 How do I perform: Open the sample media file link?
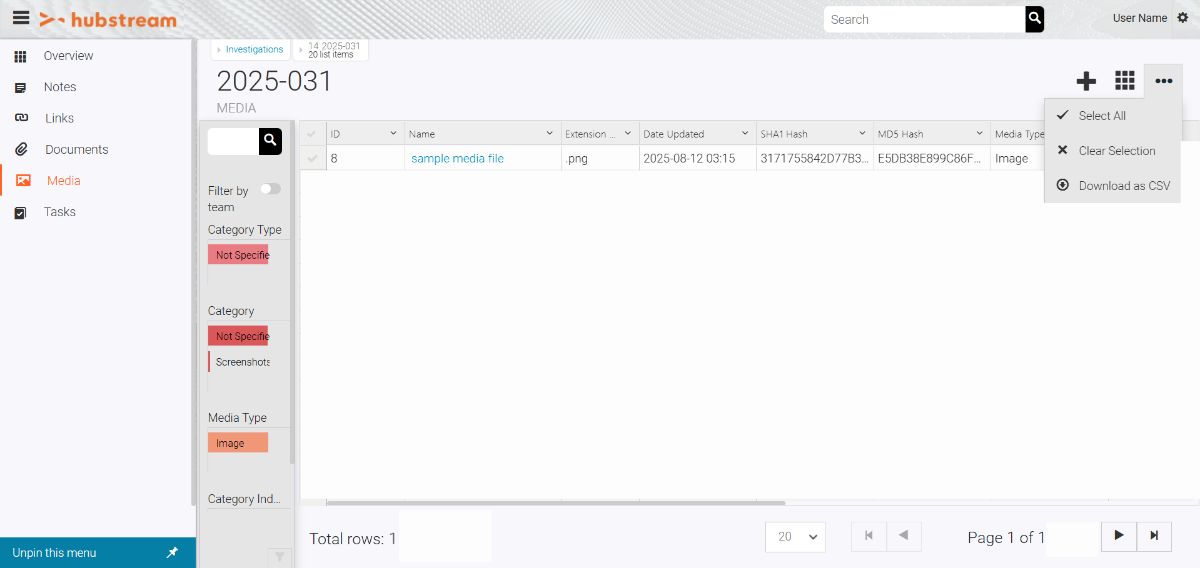point(457,159)
